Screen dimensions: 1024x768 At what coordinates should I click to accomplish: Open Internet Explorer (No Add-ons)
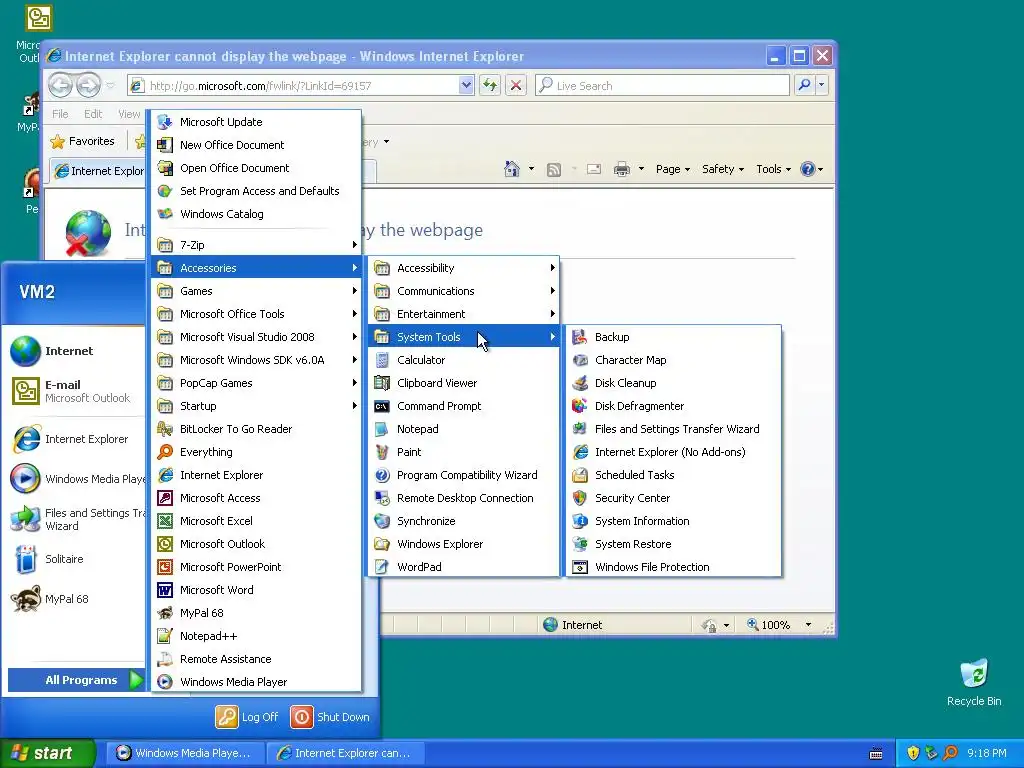pos(673,452)
